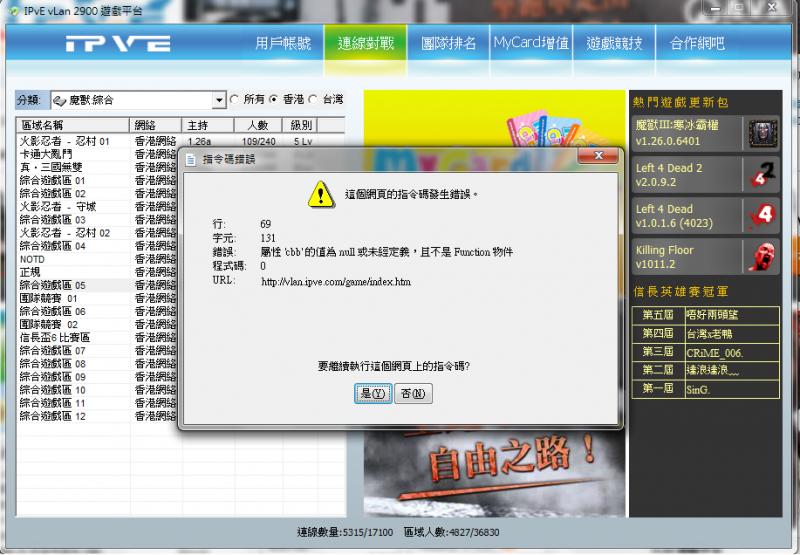800x555 pixels.
Task: Switch to the 連線對戰 tab
Action: 366,43
